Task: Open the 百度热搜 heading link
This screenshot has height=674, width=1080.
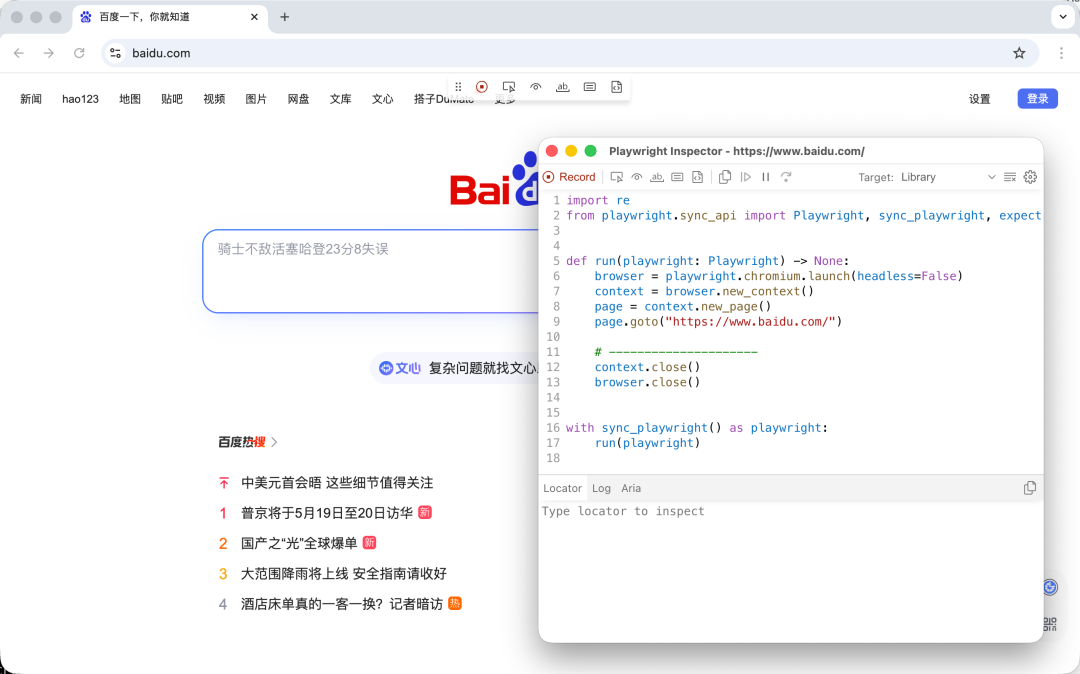Action: pyautogui.click(x=242, y=442)
